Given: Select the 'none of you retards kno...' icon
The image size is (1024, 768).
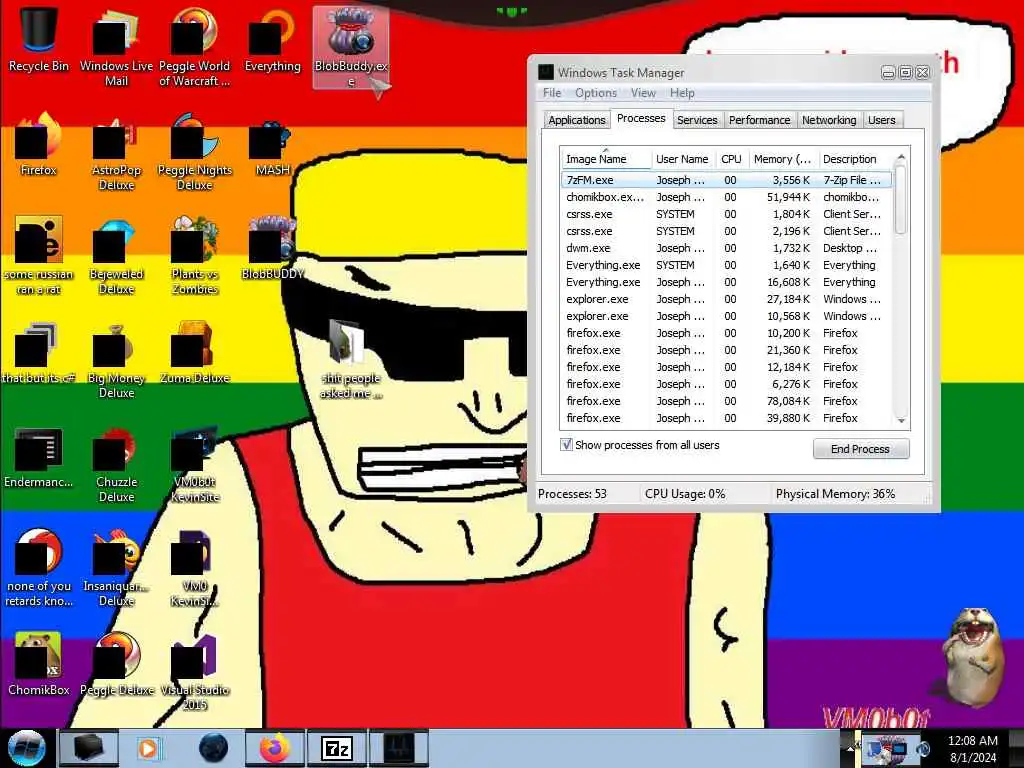Looking at the screenshot, I should point(39,568).
